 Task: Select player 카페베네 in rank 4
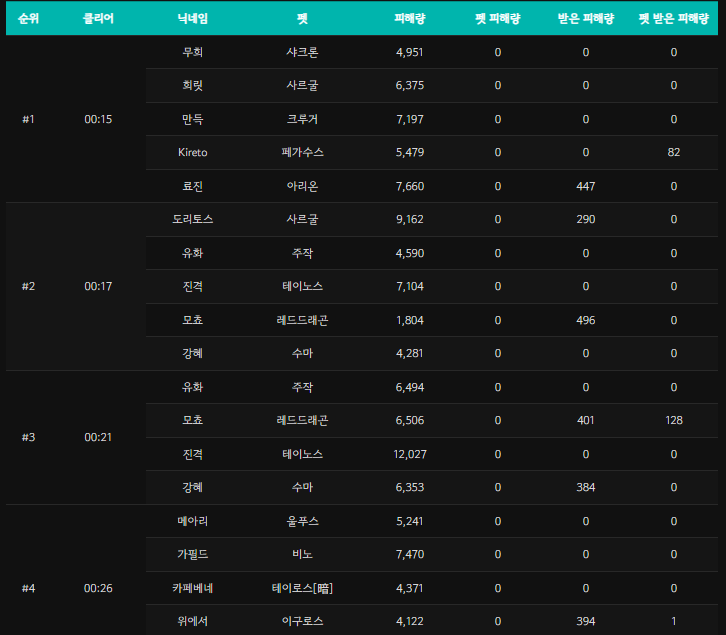click(x=192, y=588)
